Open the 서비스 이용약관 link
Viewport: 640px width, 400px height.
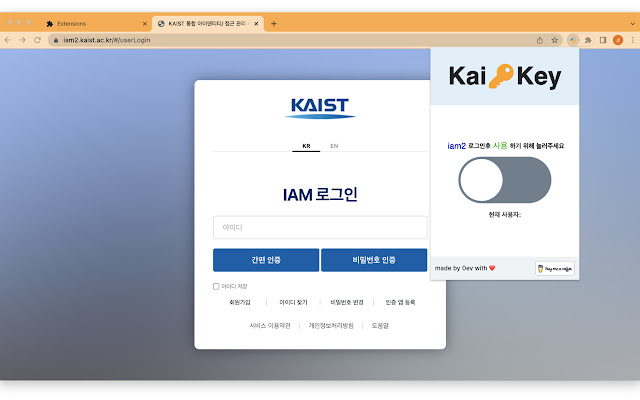(x=270, y=325)
